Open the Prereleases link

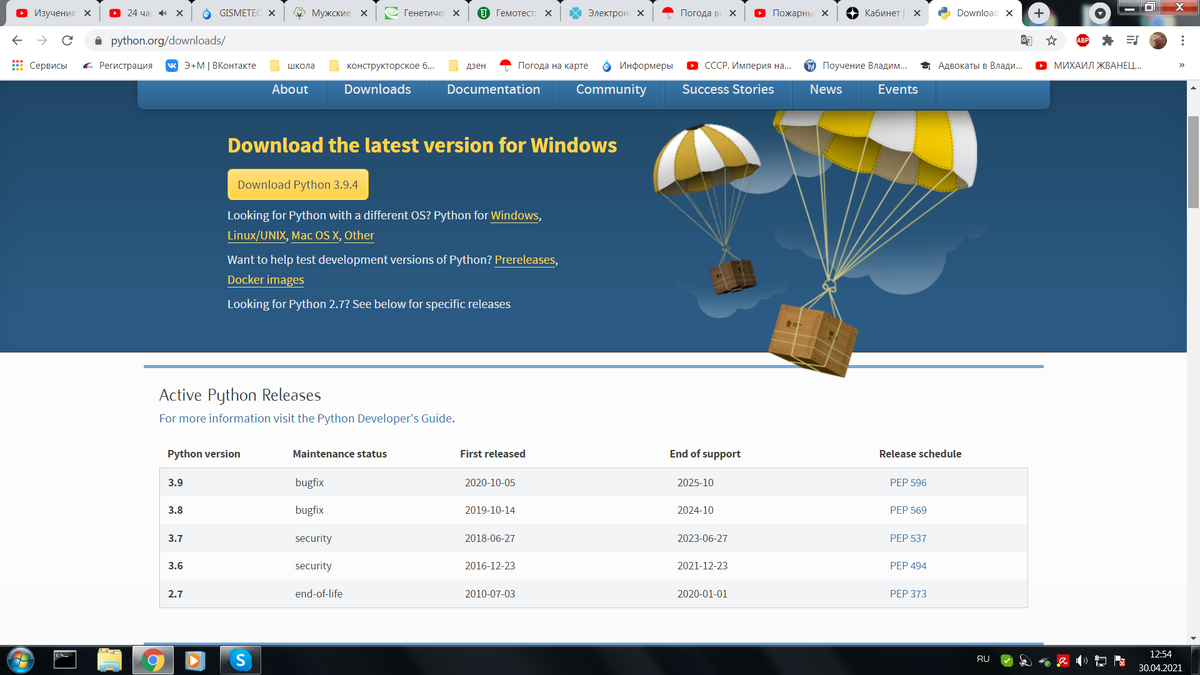coord(524,259)
